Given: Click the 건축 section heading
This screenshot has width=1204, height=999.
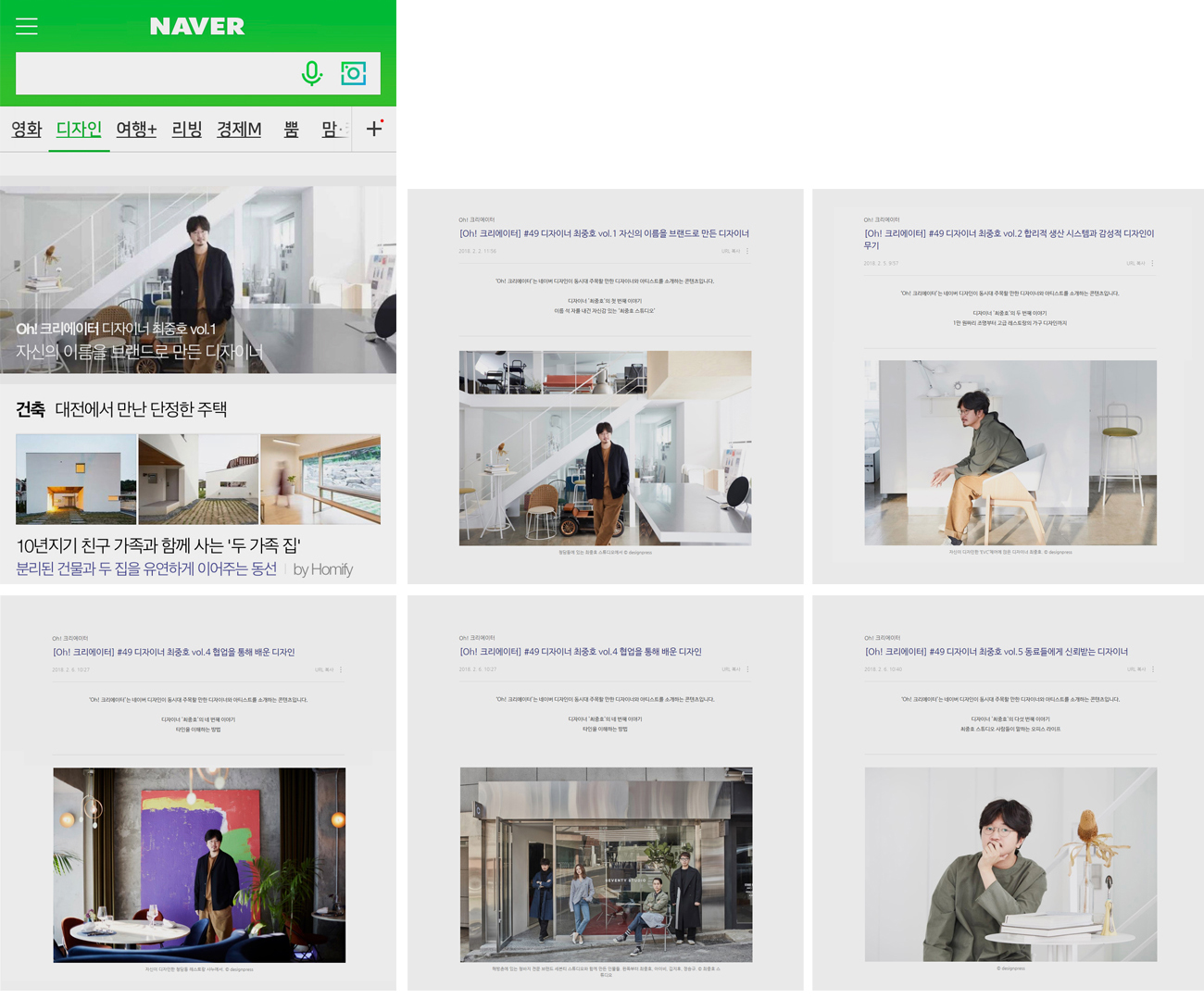Looking at the screenshot, I should [x=31, y=409].
